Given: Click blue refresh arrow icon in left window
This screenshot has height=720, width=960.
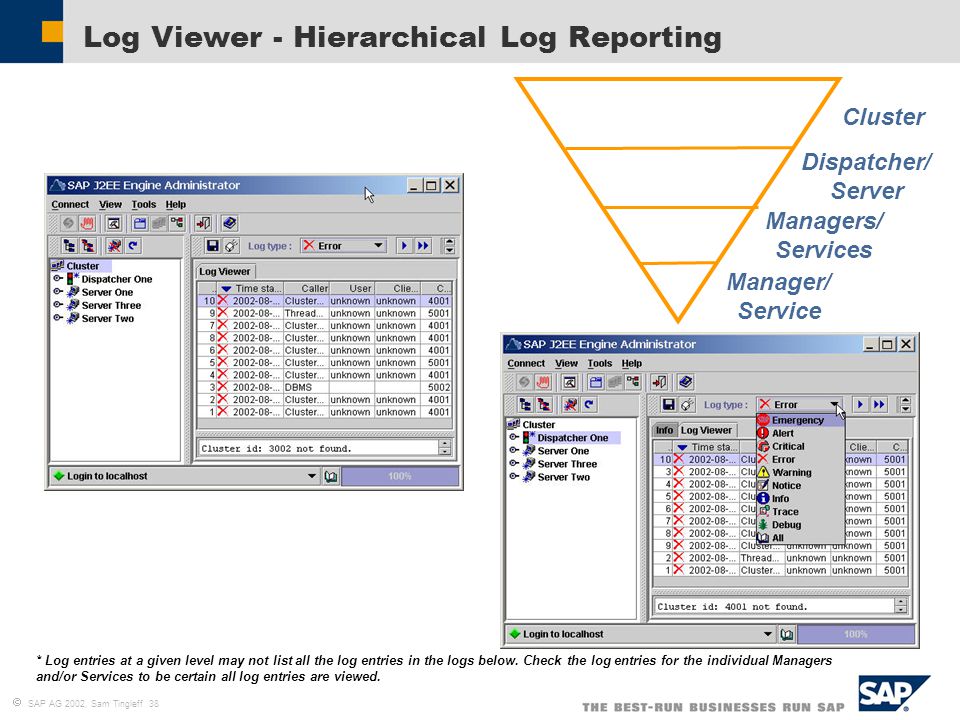Looking at the screenshot, I should click(x=133, y=246).
